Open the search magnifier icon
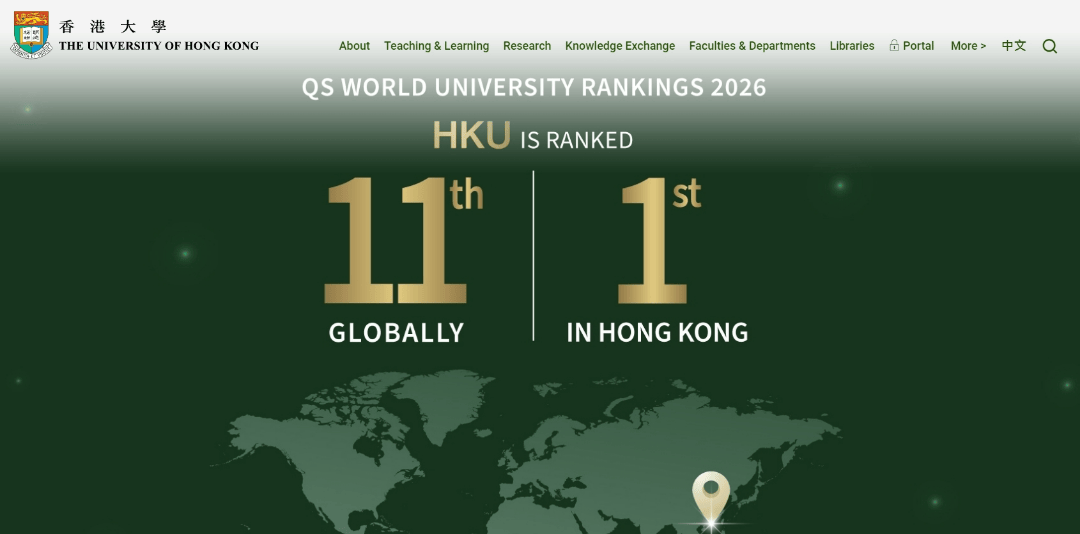This screenshot has height=534, width=1080. (x=1049, y=46)
